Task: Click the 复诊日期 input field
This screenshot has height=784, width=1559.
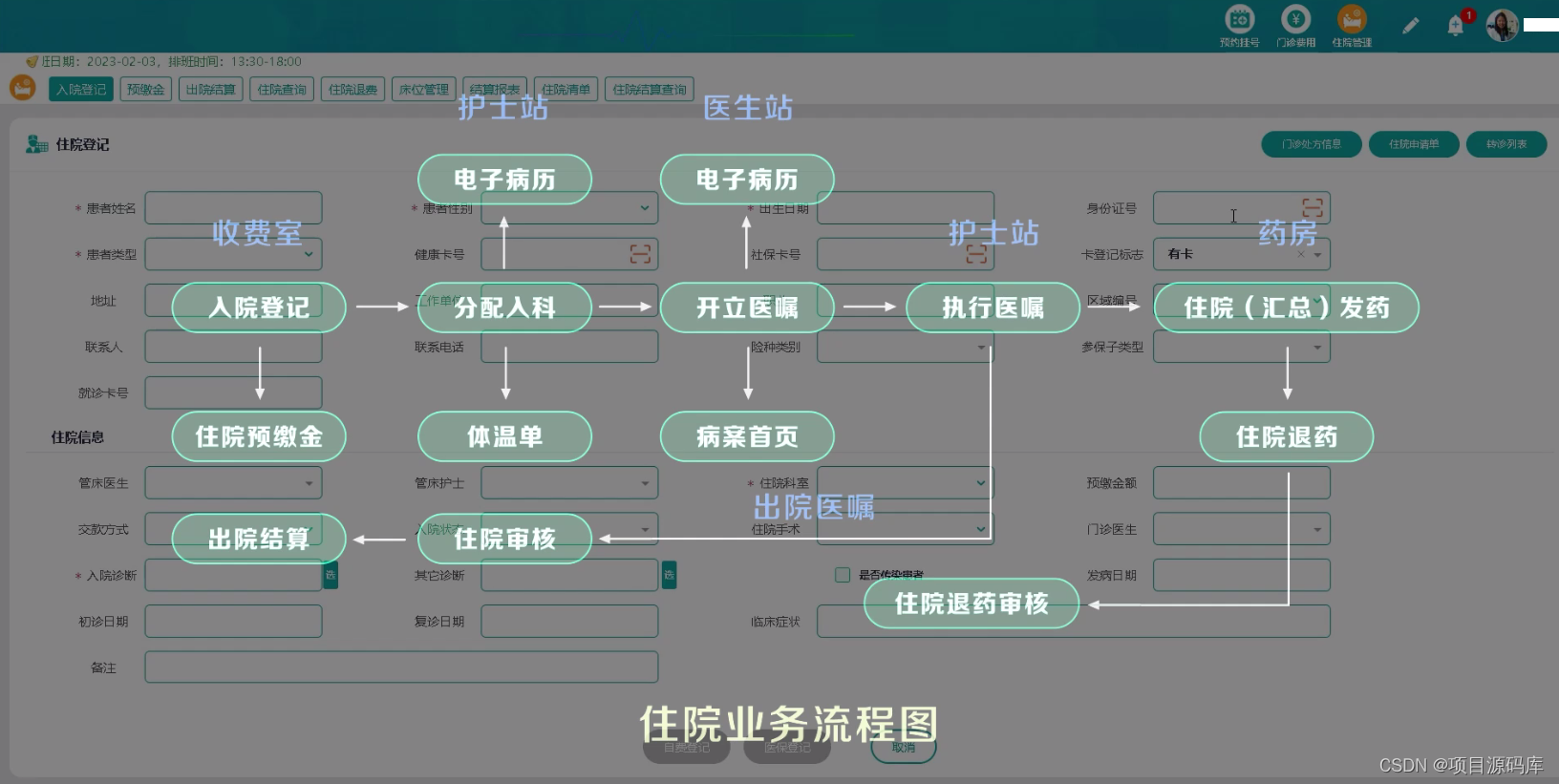Action: point(569,621)
